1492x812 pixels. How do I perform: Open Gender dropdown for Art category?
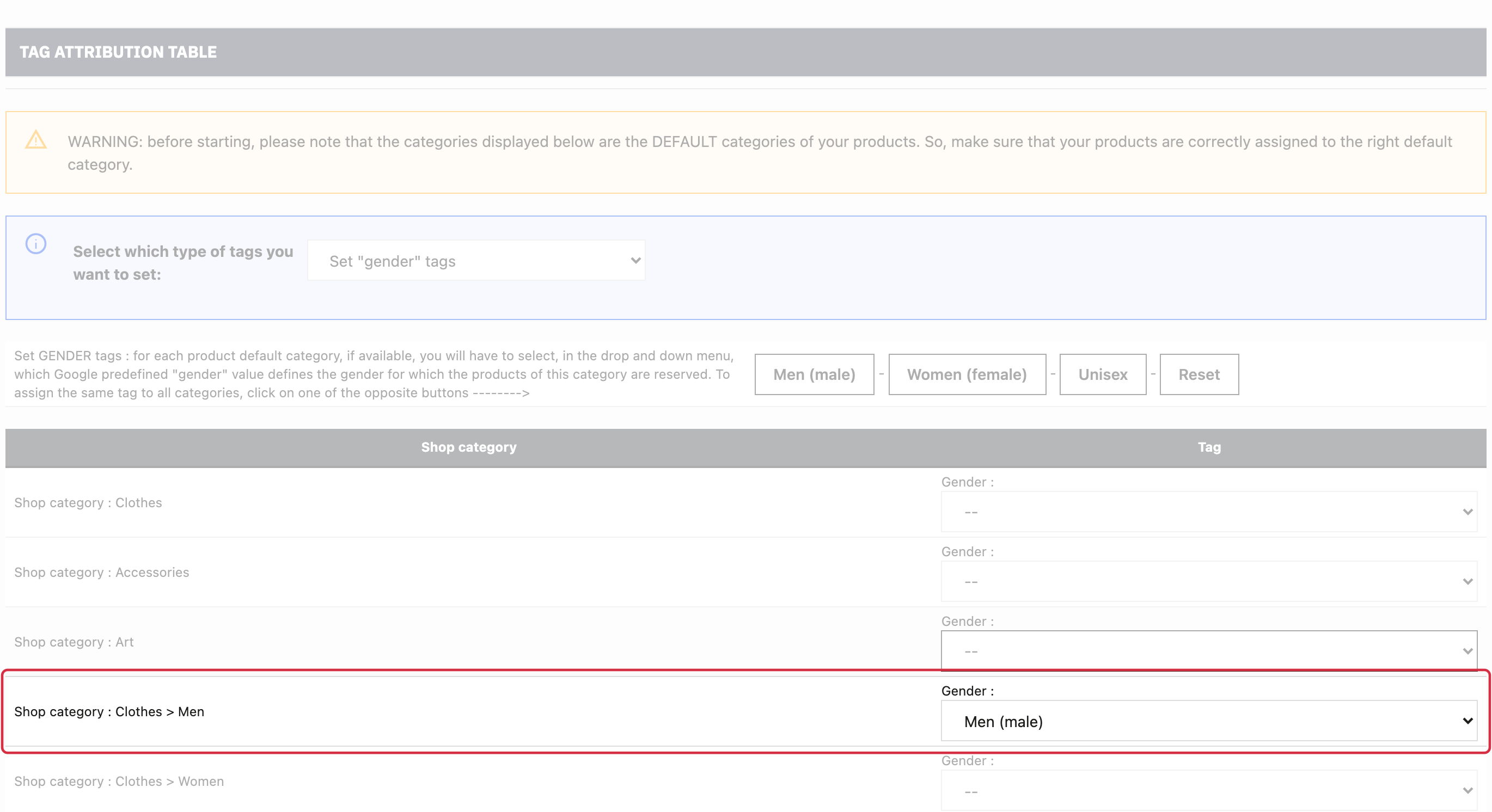[1209, 650]
